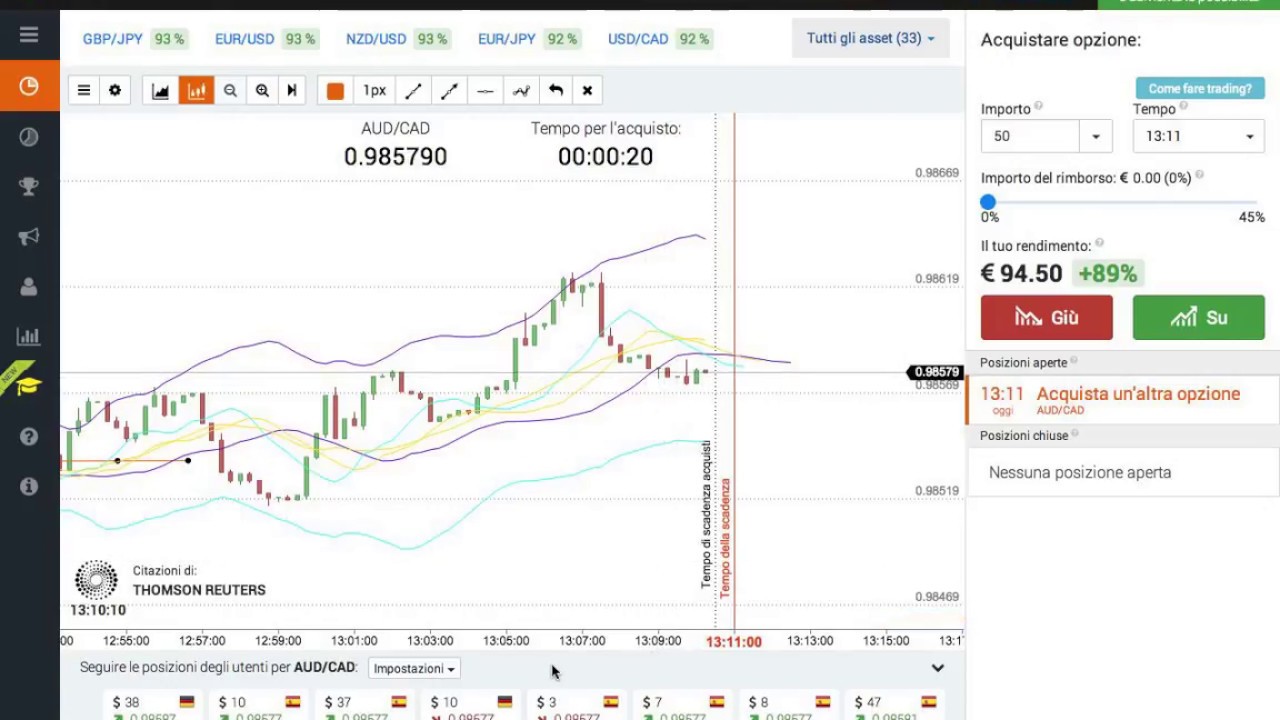
Task: Expand the Tutti gli asset dropdown
Action: click(870, 38)
